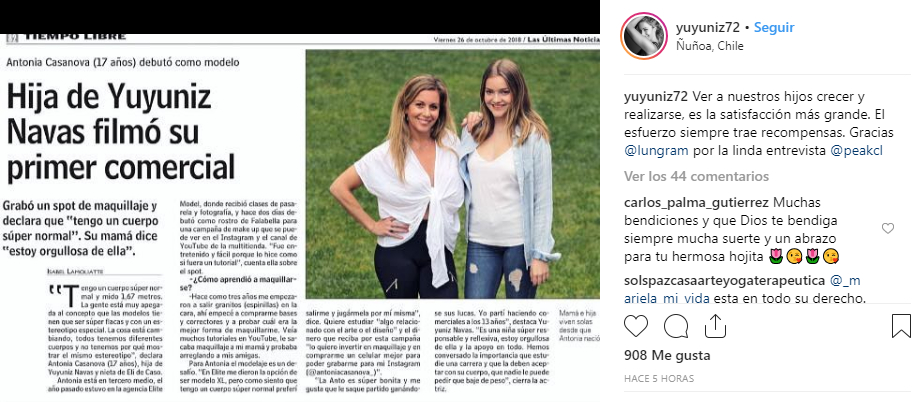Image resolution: width=914 pixels, height=402 pixels.
Task: Open the yuyuniz72 profile picture
Action: pos(644,36)
